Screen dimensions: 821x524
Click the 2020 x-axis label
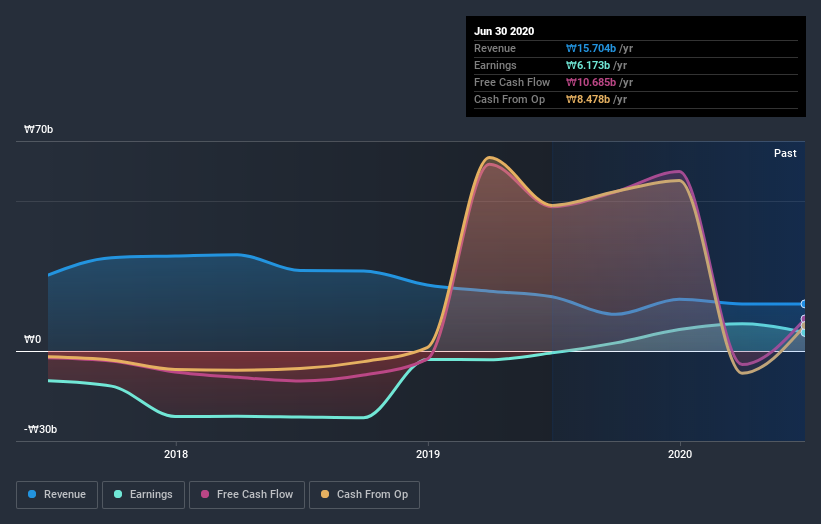[680, 454]
